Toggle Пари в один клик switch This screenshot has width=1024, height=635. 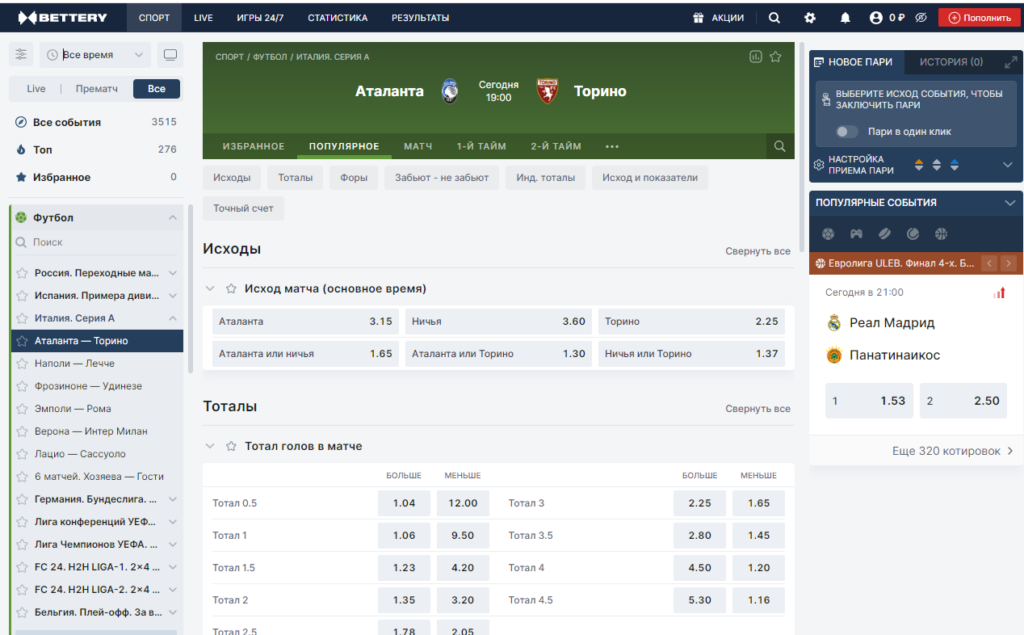click(847, 131)
